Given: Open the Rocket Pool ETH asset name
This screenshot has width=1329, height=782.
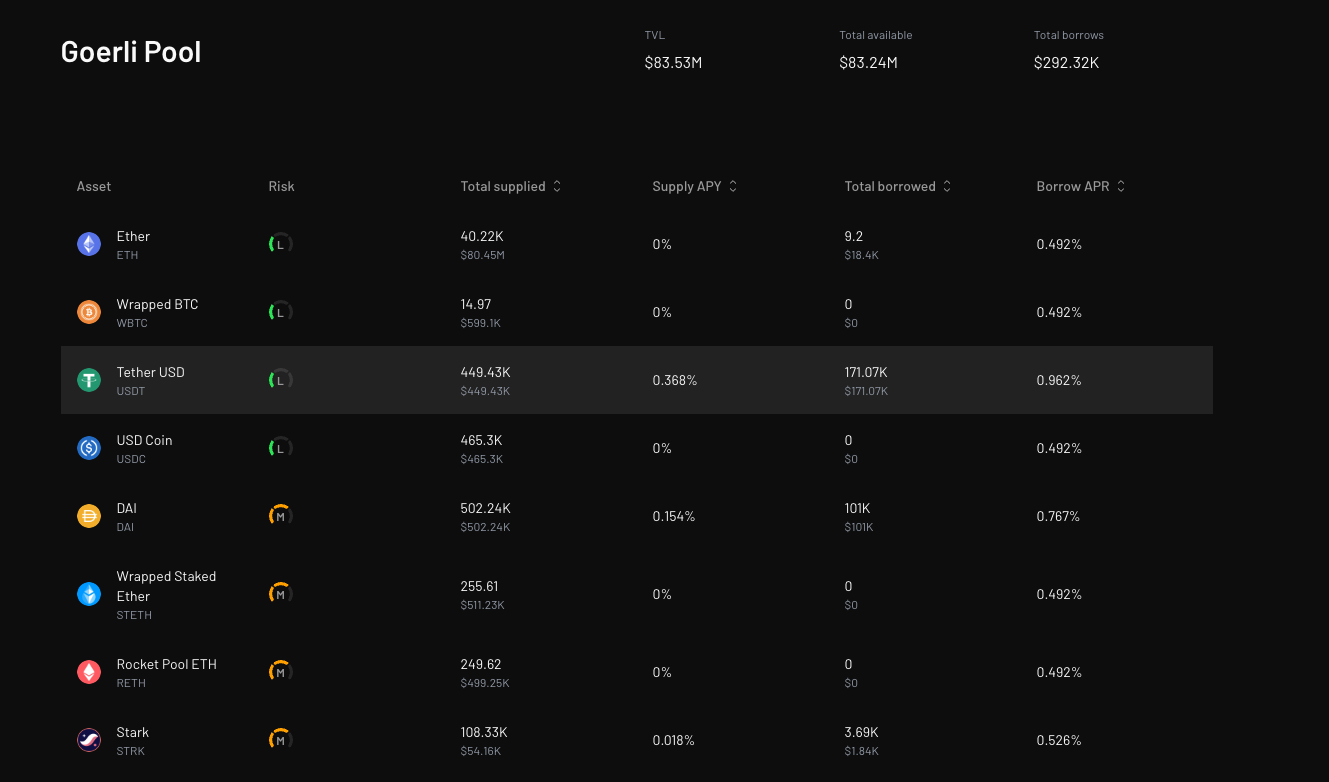Looking at the screenshot, I should (166, 664).
